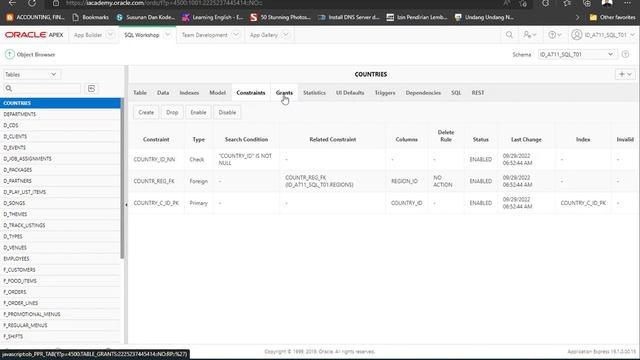Open the Team Development dropdown arrow
640x360 pixels.
click(236, 35)
